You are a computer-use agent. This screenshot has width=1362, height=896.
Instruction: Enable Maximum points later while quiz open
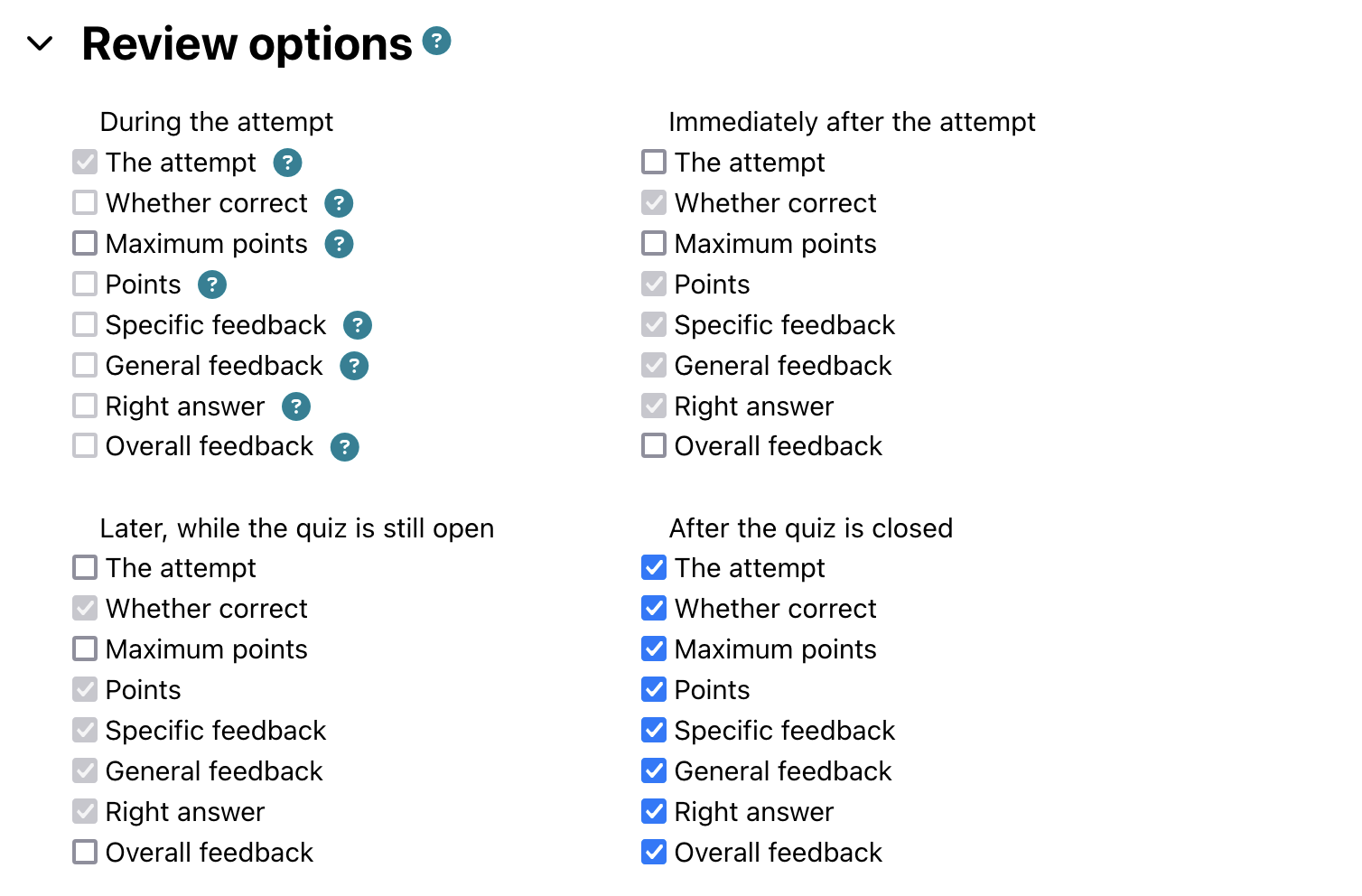(85, 649)
